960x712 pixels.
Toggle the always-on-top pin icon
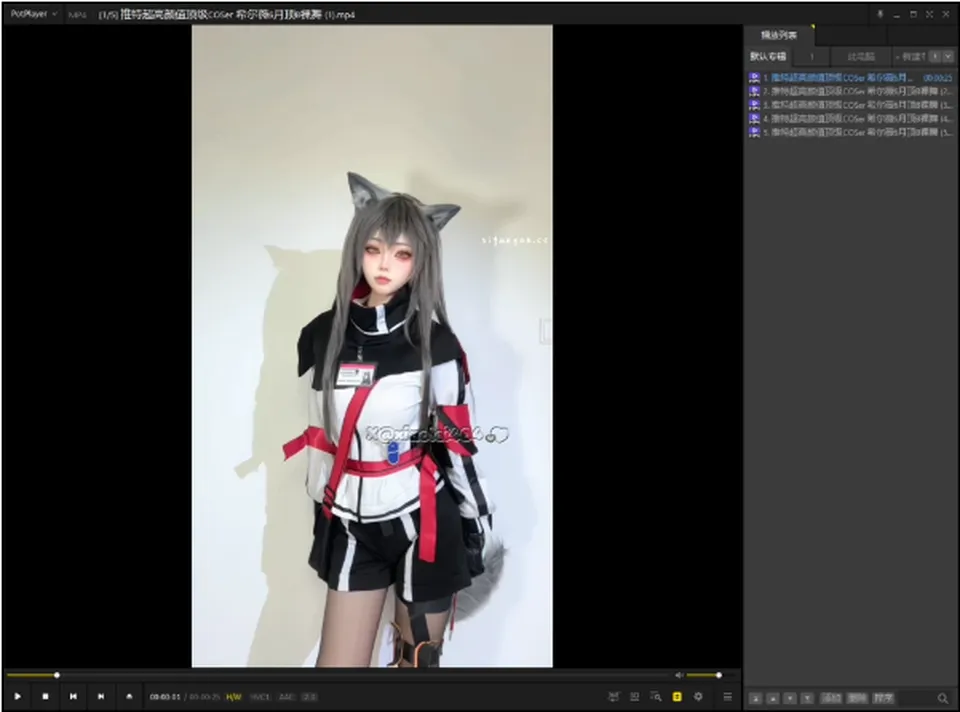click(880, 14)
